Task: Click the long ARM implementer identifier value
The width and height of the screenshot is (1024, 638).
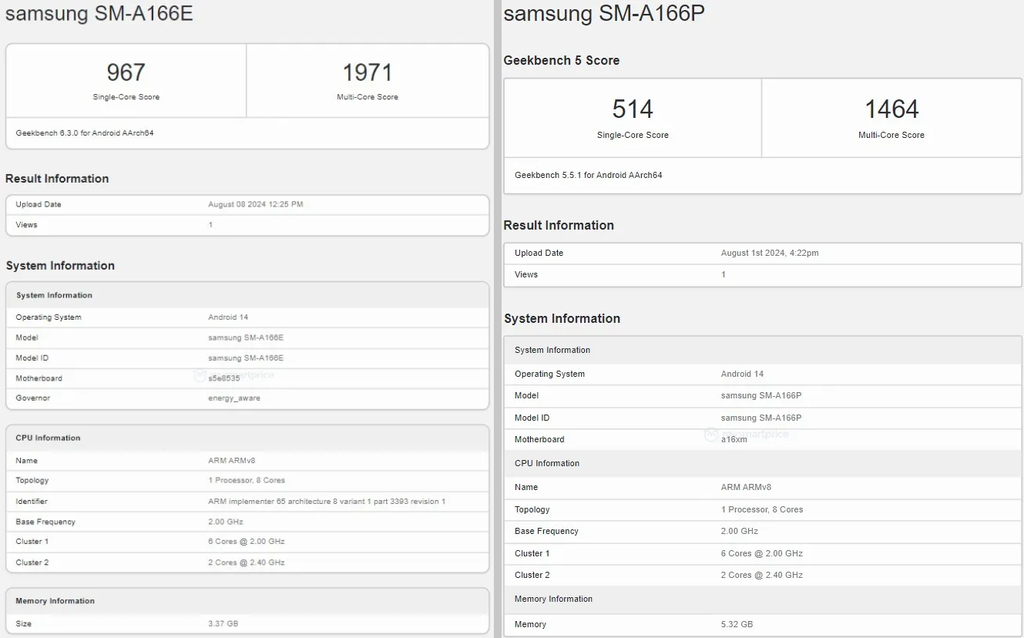Action: click(x=327, y=502)
